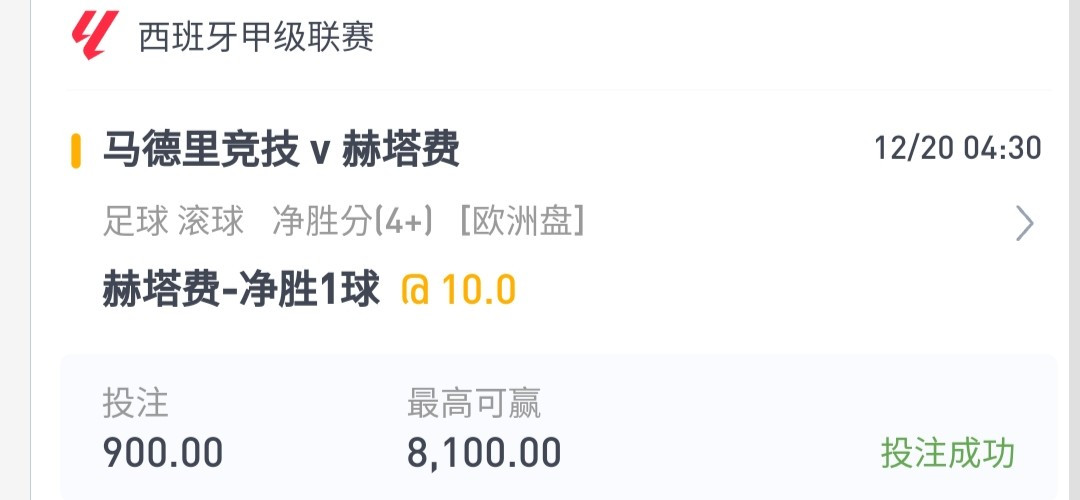The width and height of the screenshot is (1080, 500).
Task: Click the 滚球 in-play label
Action: pos(211,222)
